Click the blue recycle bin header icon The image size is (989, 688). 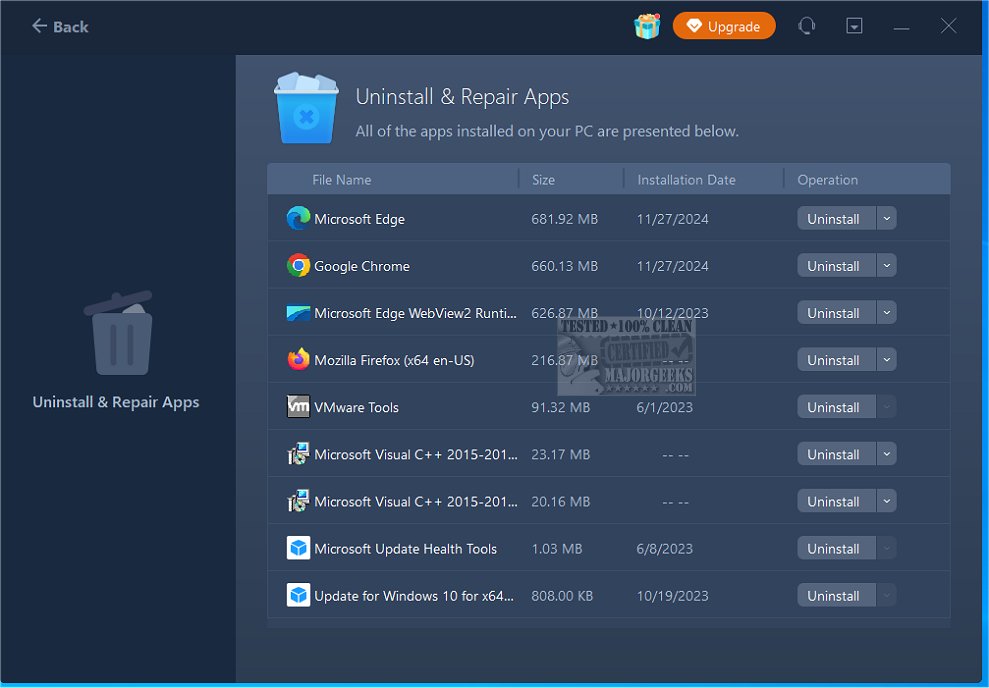click(306, 108)
